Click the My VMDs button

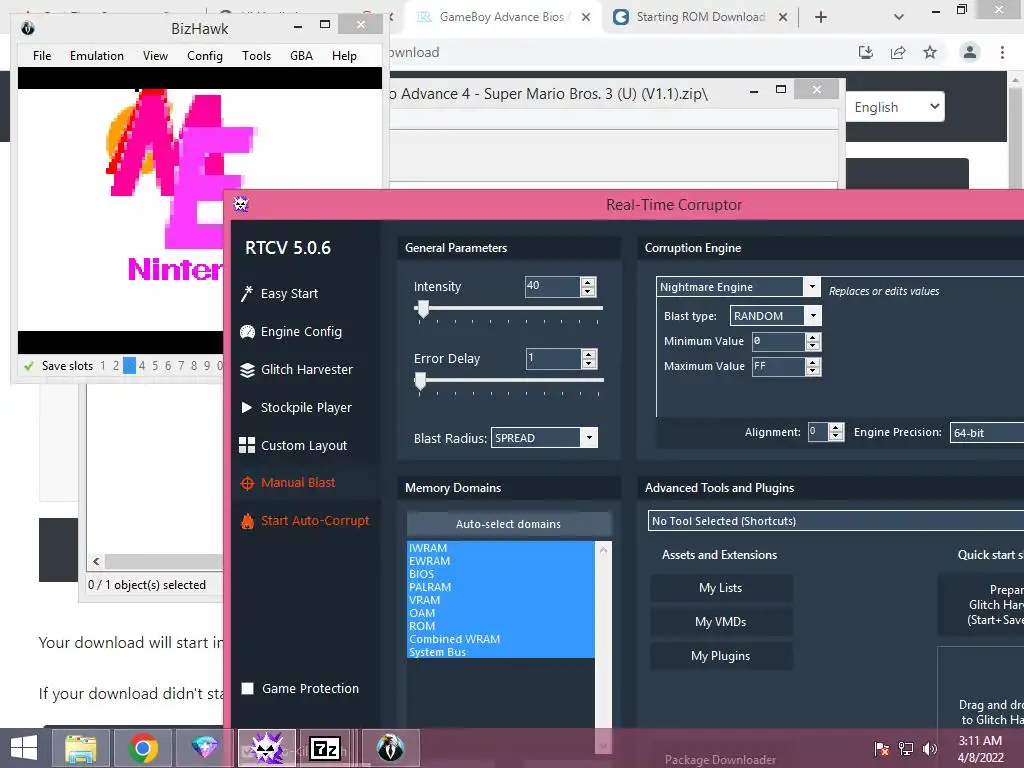[x=721, y=622]
